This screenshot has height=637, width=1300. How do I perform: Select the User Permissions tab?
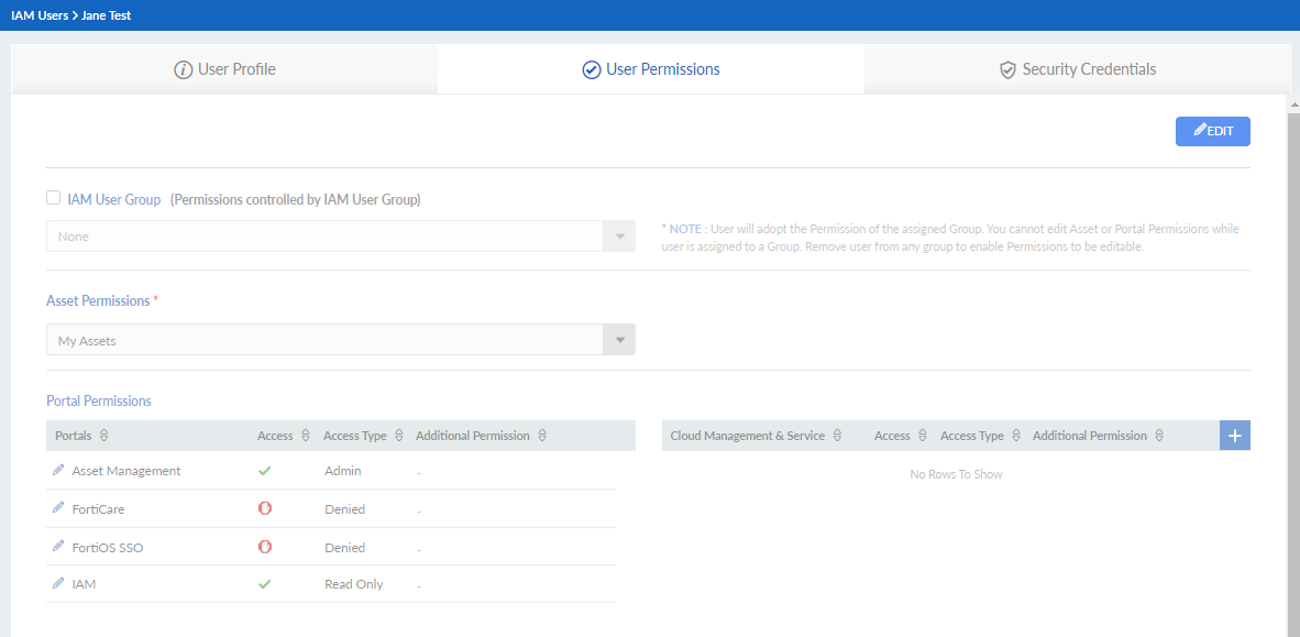651,70
